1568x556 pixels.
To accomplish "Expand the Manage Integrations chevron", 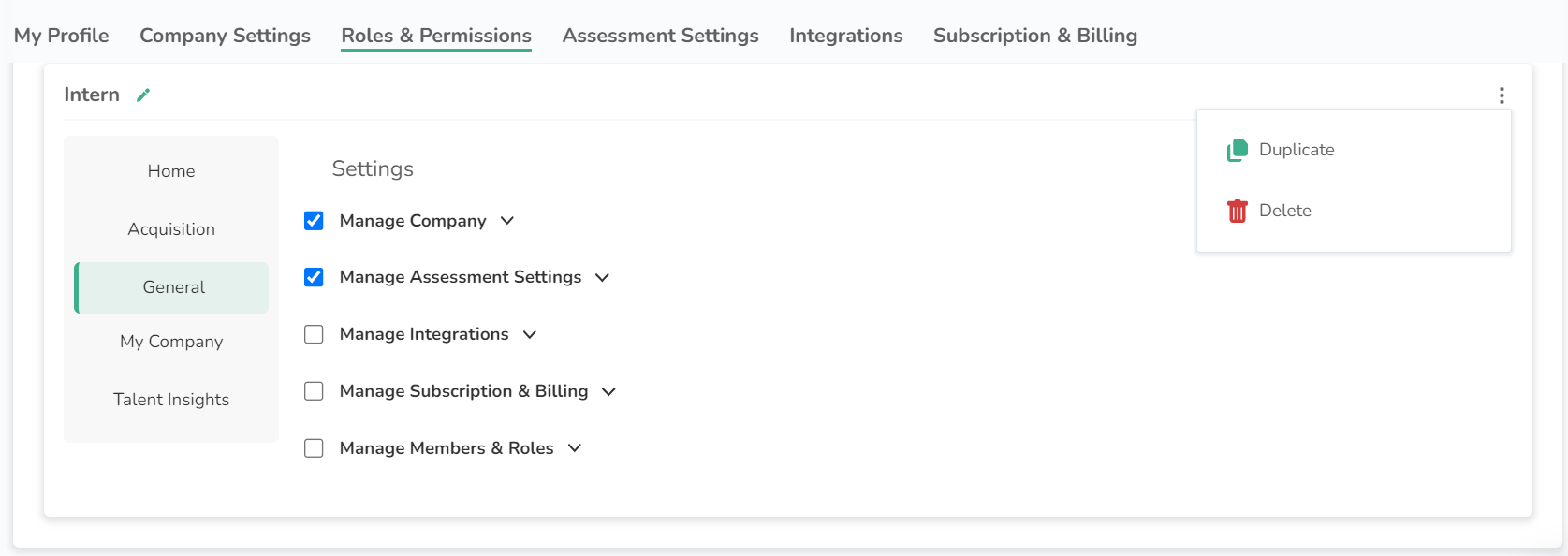I will [530, 335].
